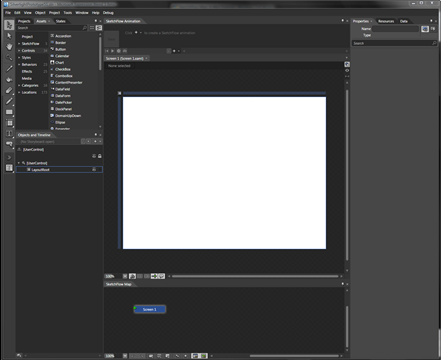Select the Direct Selection tool
This screenshot has height=360, width=441.
click(9, 36)
